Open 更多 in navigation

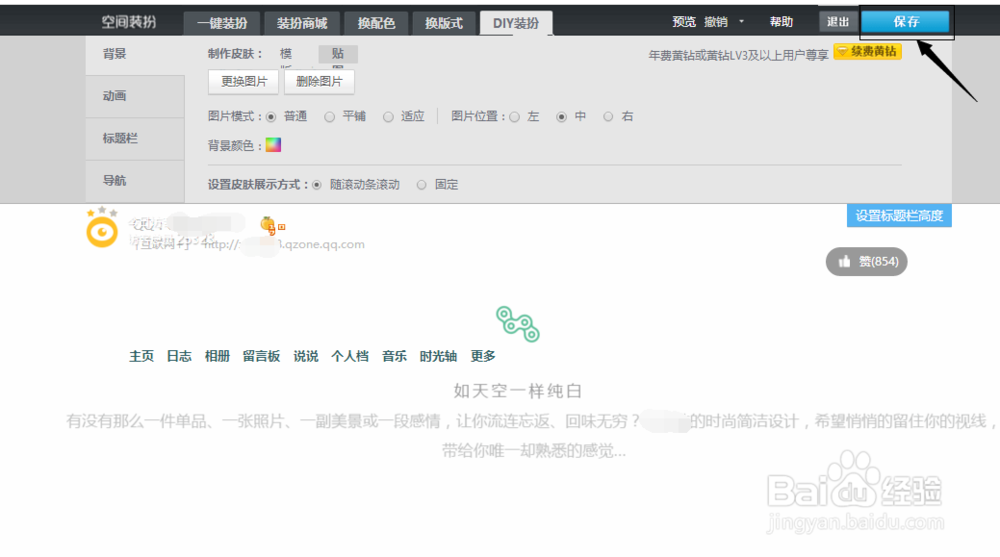[x=483, y=356]
